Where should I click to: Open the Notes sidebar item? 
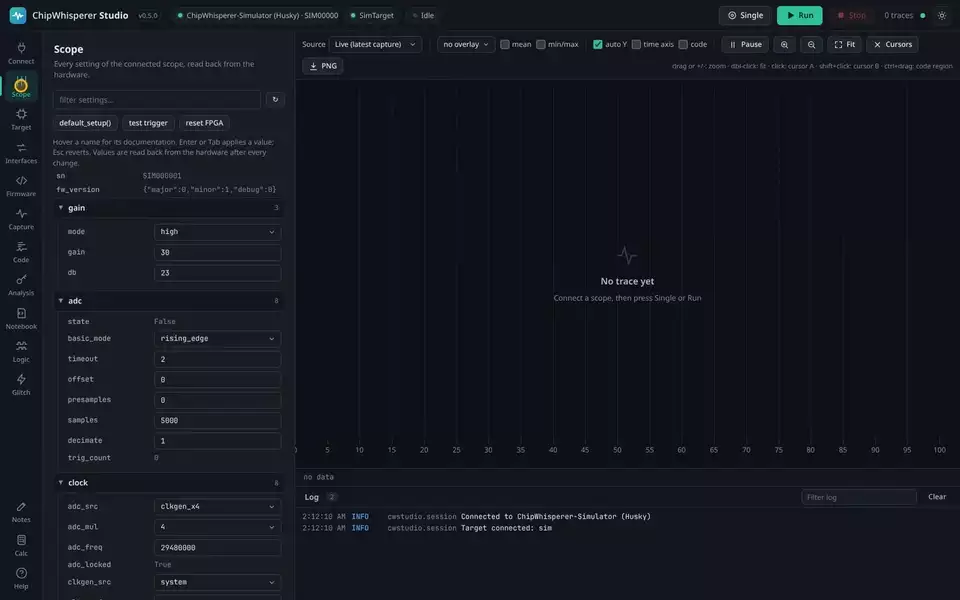(x=21, y=512)
